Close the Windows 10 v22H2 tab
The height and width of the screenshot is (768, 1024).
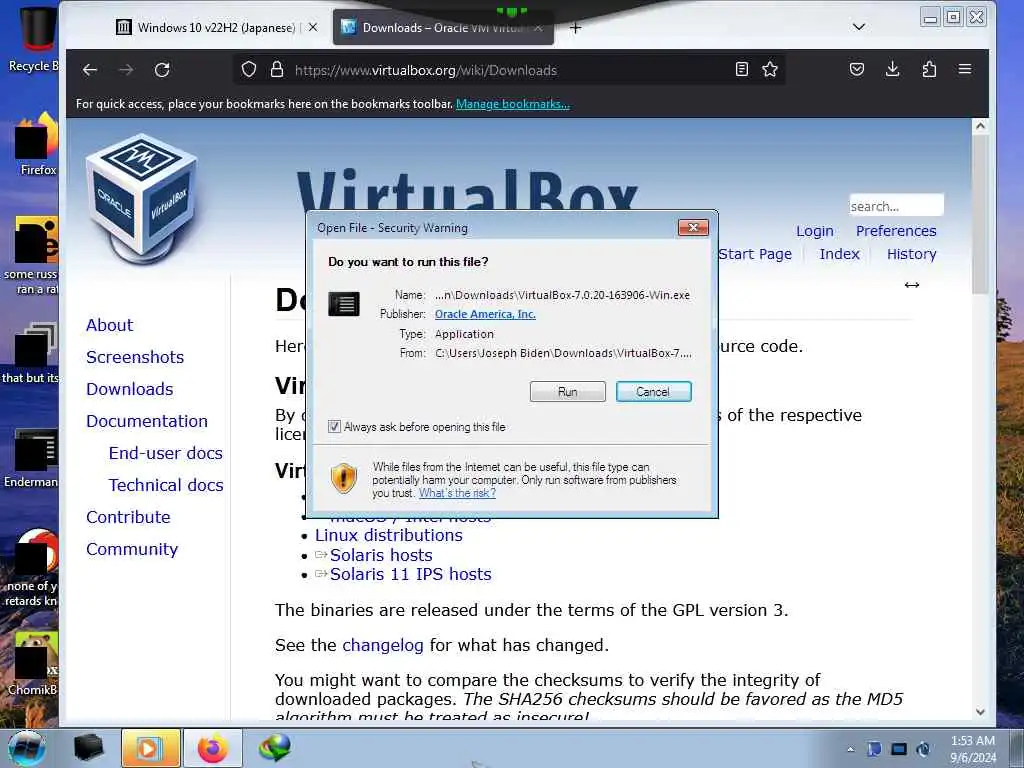(313, 27)
